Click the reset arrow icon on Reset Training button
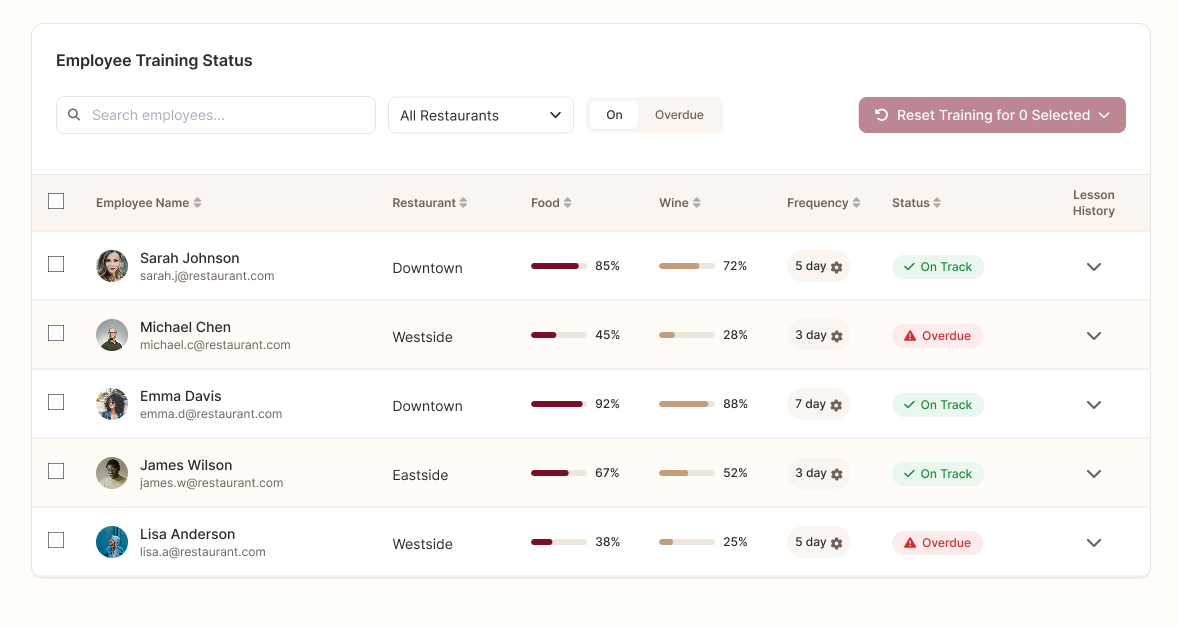1178x626 pixels. tap(880, 114)
